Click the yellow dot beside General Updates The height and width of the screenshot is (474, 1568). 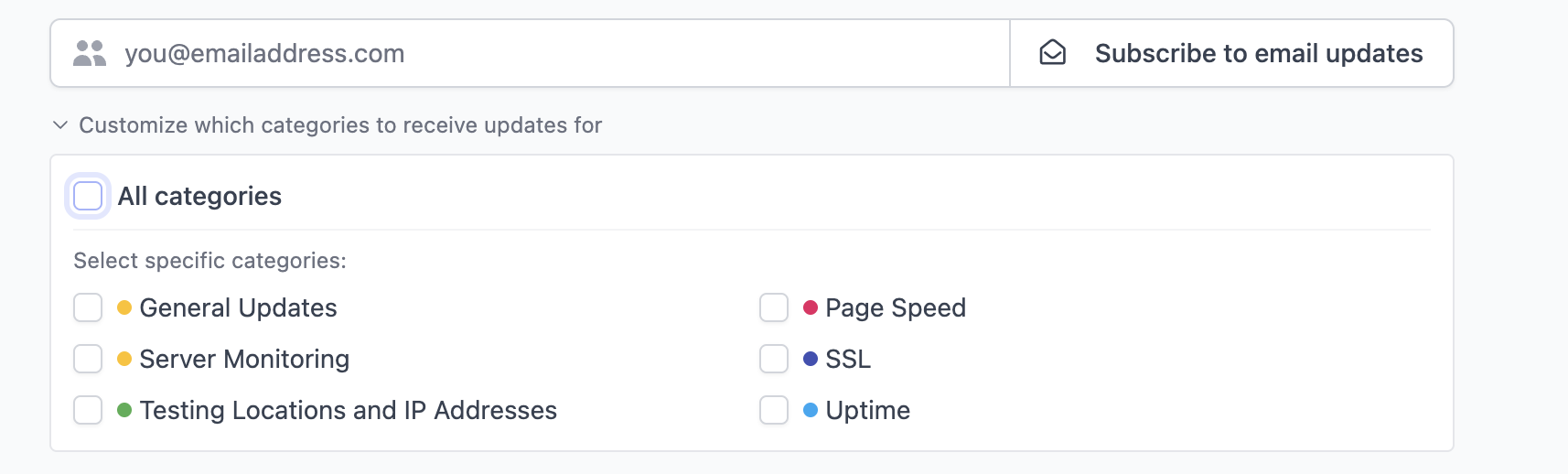pos(124,307)
